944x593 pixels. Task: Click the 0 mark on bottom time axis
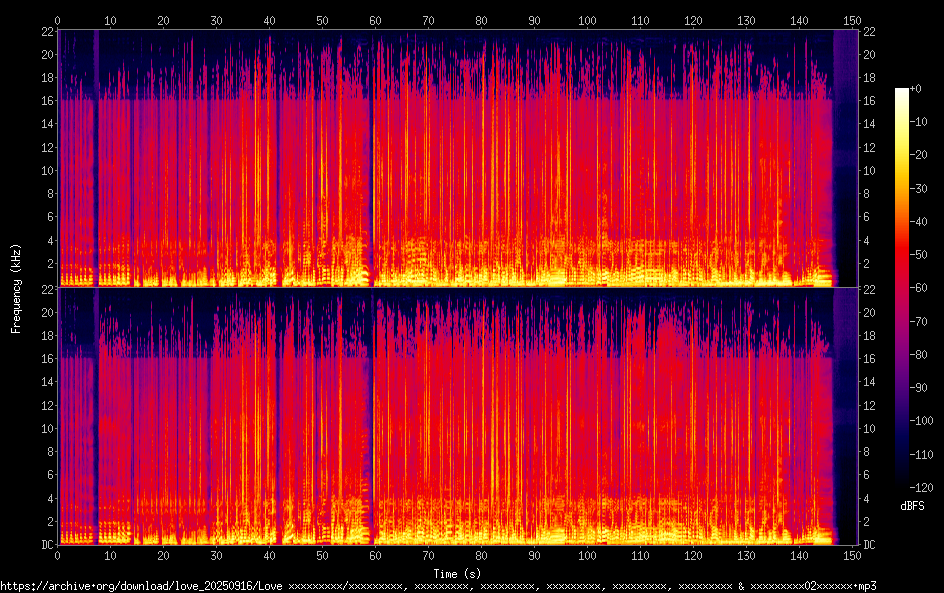pyautogui.click(x=57, y=556)
